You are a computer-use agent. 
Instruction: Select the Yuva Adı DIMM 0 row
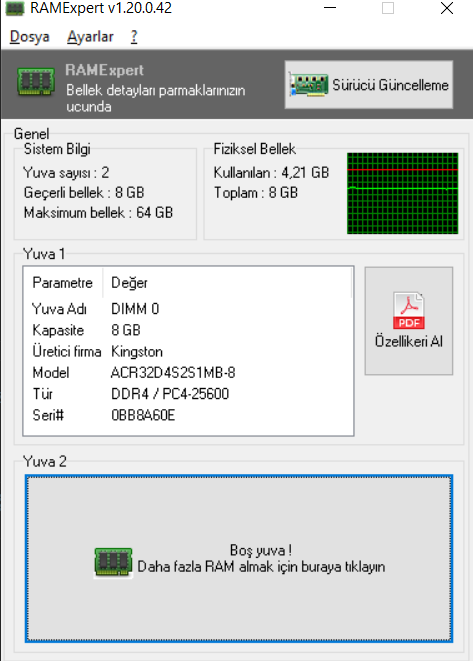(x=188, y=309)
